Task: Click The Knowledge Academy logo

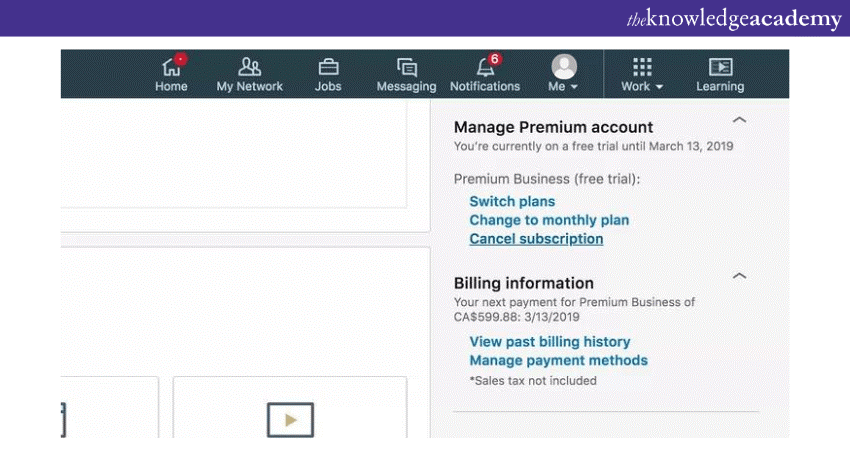Action: coord(733,19)
